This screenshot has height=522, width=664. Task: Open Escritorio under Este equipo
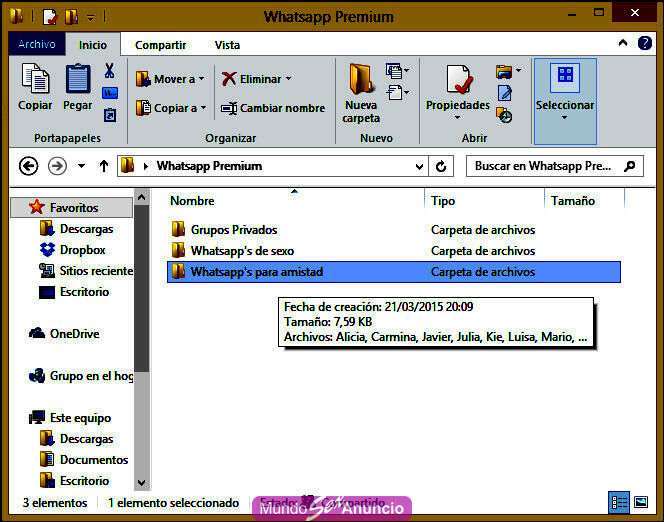75,481
